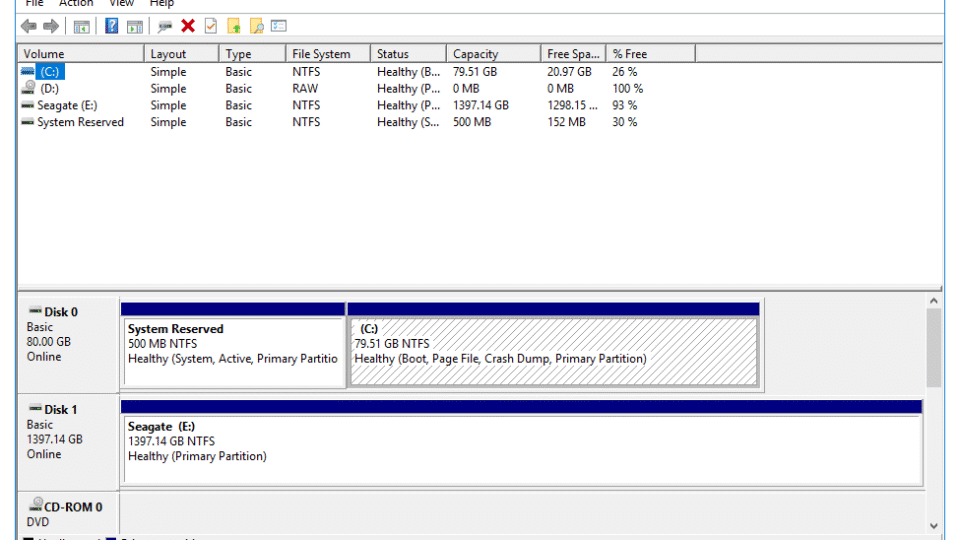Click the Back arrow in the toolbar

(29, 26)
